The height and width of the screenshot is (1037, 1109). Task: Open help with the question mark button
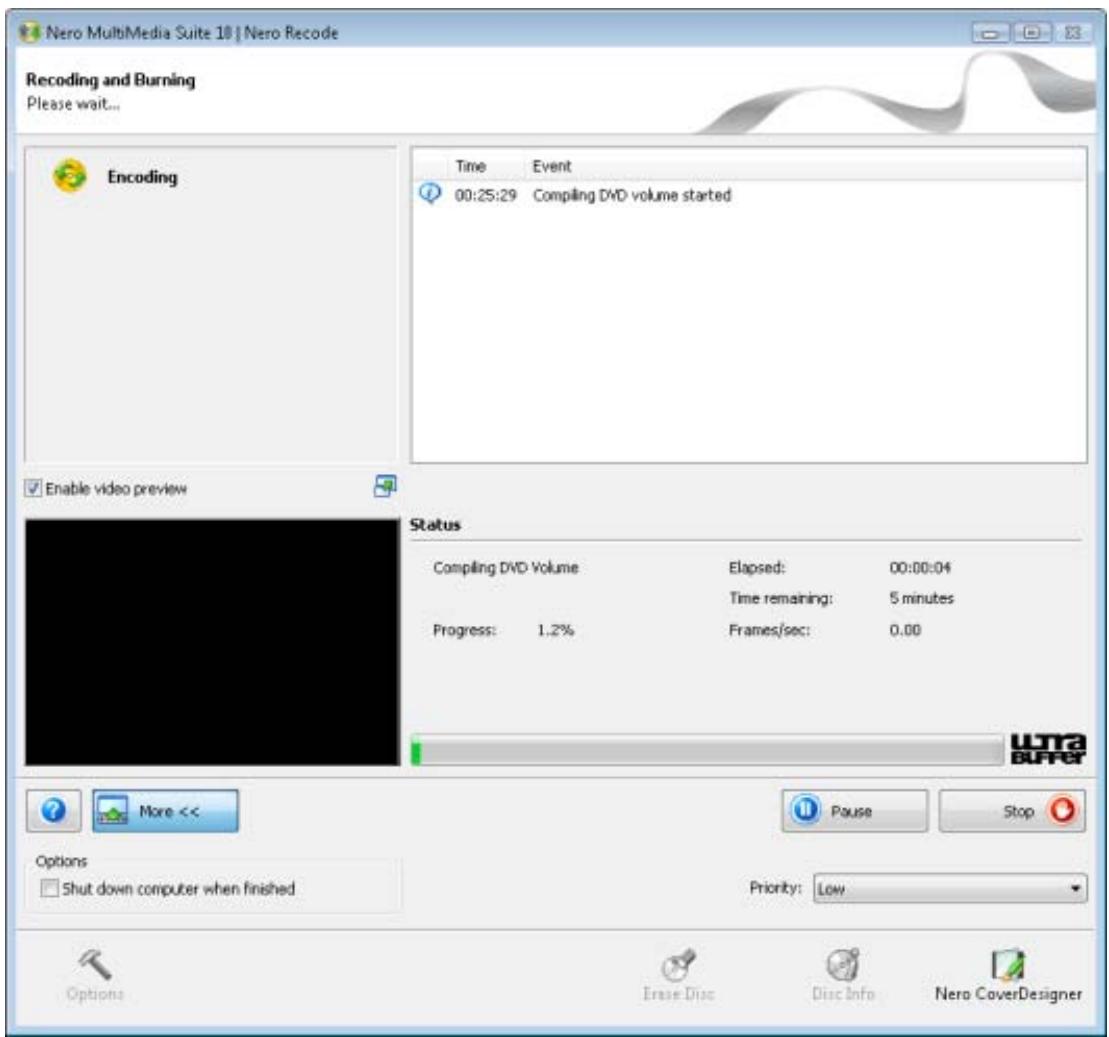[x=54, y=811]
